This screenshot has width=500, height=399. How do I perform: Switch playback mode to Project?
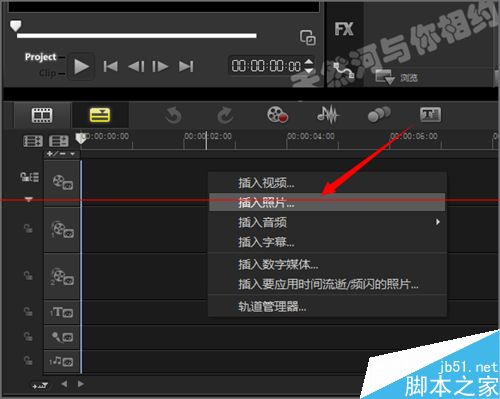41,57
